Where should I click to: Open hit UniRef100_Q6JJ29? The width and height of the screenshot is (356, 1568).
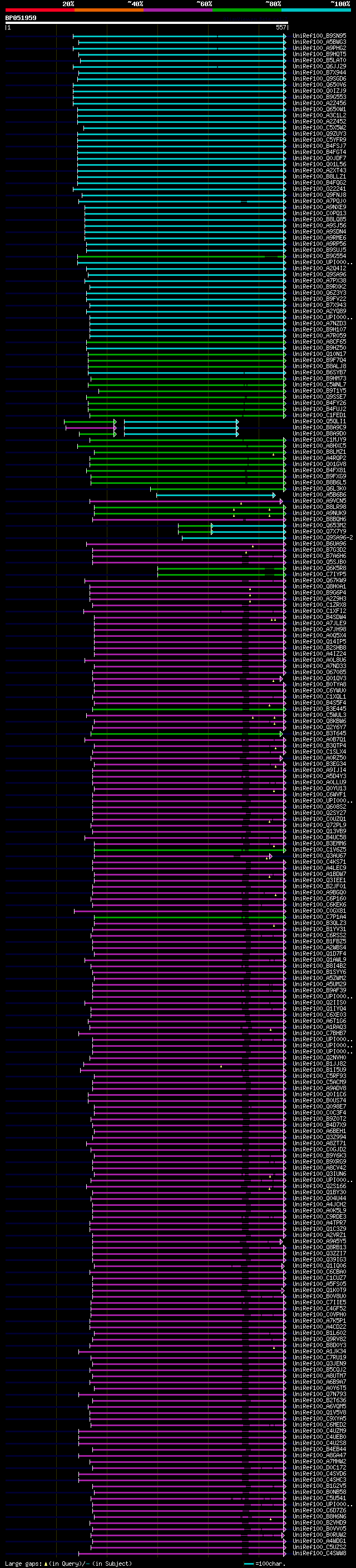point(319,66)
